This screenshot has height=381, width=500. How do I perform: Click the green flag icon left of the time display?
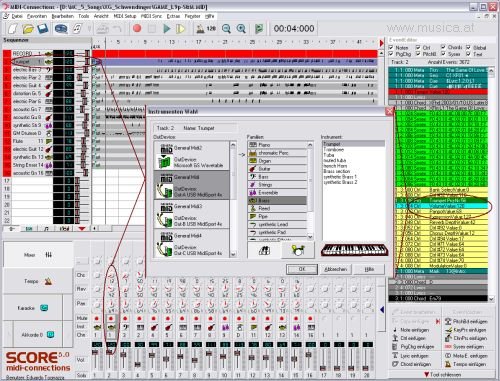tap(259, 29)
